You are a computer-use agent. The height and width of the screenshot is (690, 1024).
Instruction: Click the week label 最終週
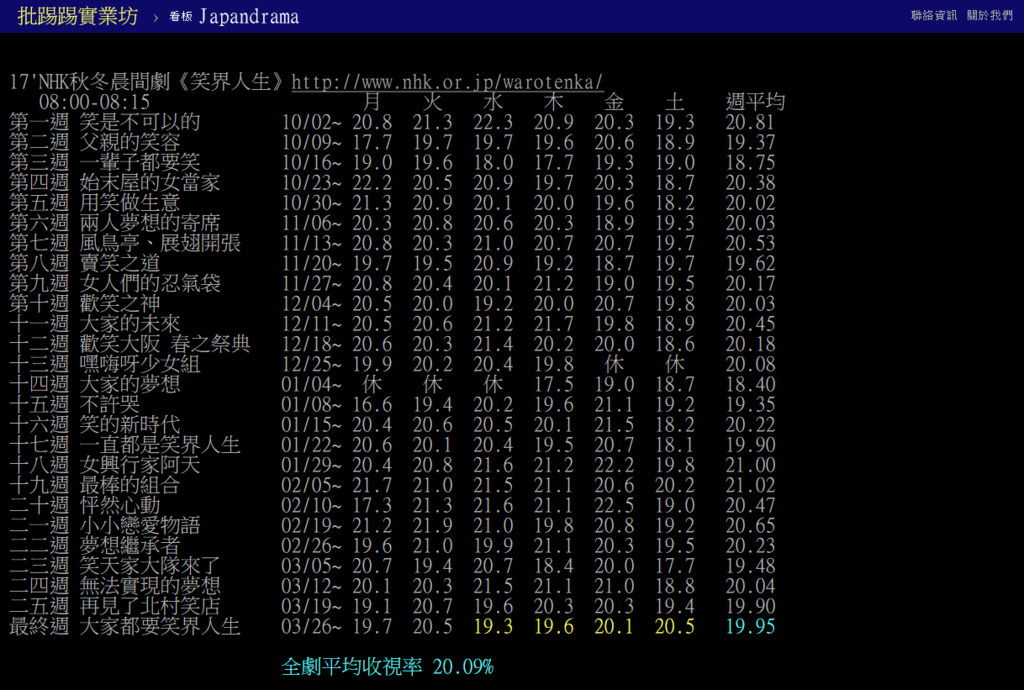pyautogui.click(x=39, y=627)
